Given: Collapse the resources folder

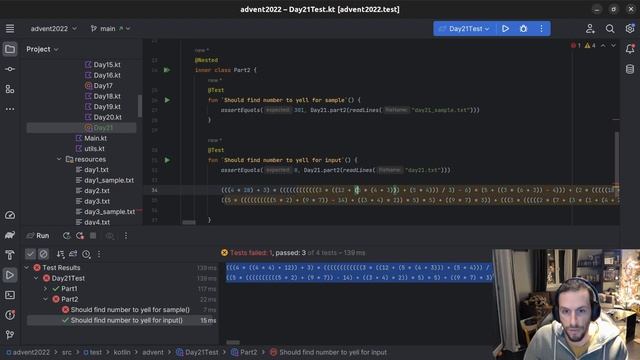Looking at the screenshot, I should pos(59,159).
